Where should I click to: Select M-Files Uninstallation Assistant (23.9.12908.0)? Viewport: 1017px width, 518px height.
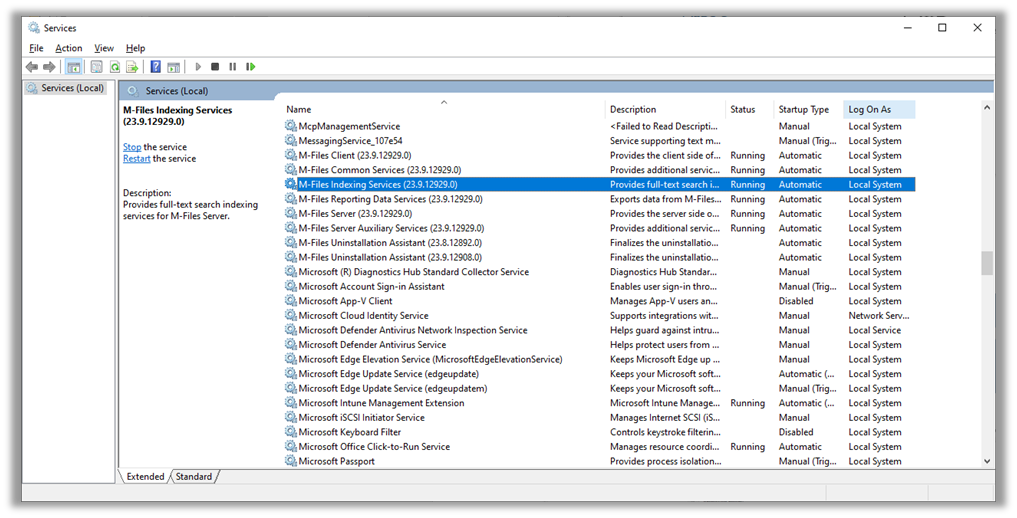[x=599, y=257]
